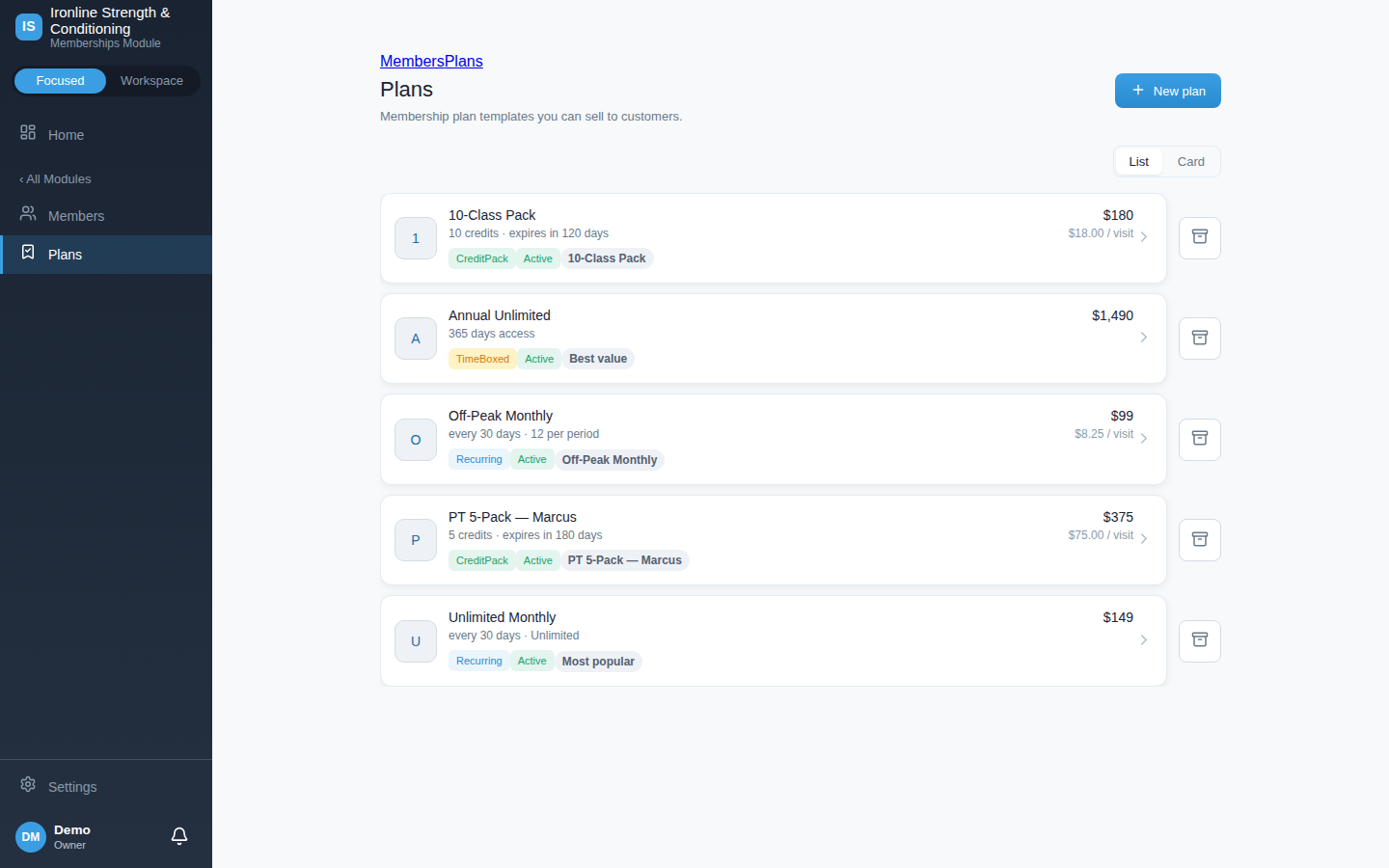
Task: Click the $1,490 price
Action: (x=1112, y=315)
